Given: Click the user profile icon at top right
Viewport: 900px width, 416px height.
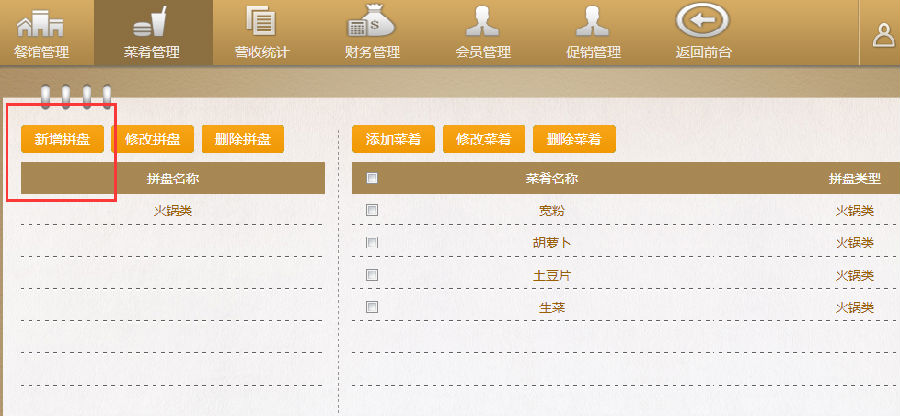Looking at the screenshot, I should [x=883, y=35].
